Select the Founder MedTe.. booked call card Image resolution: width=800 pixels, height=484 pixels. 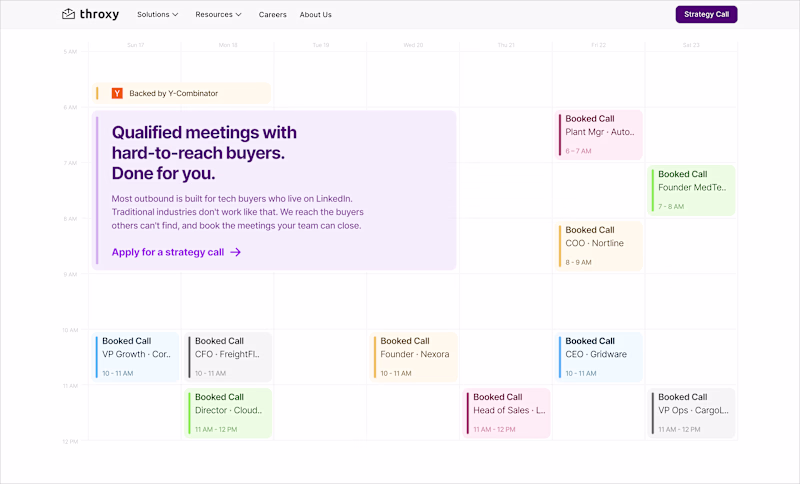(x=691, y=190)
